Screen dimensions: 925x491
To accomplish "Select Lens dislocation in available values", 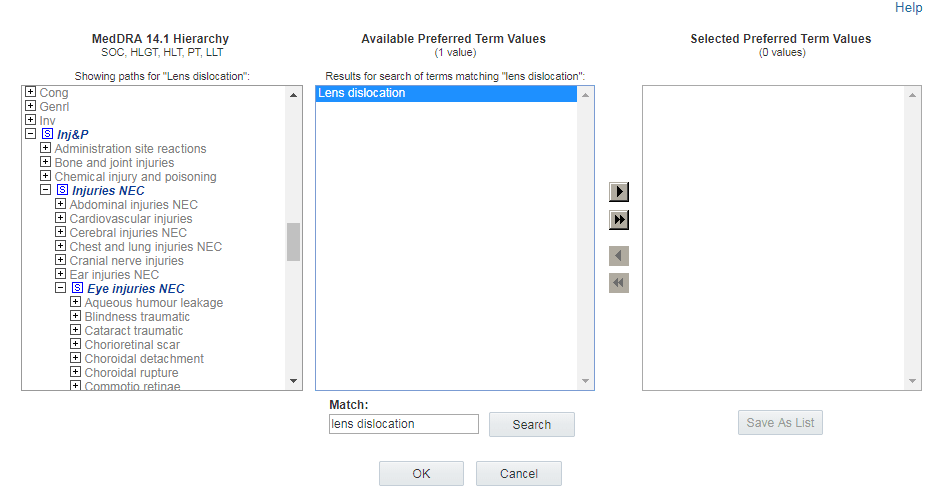I will click(x=446, y=93).
